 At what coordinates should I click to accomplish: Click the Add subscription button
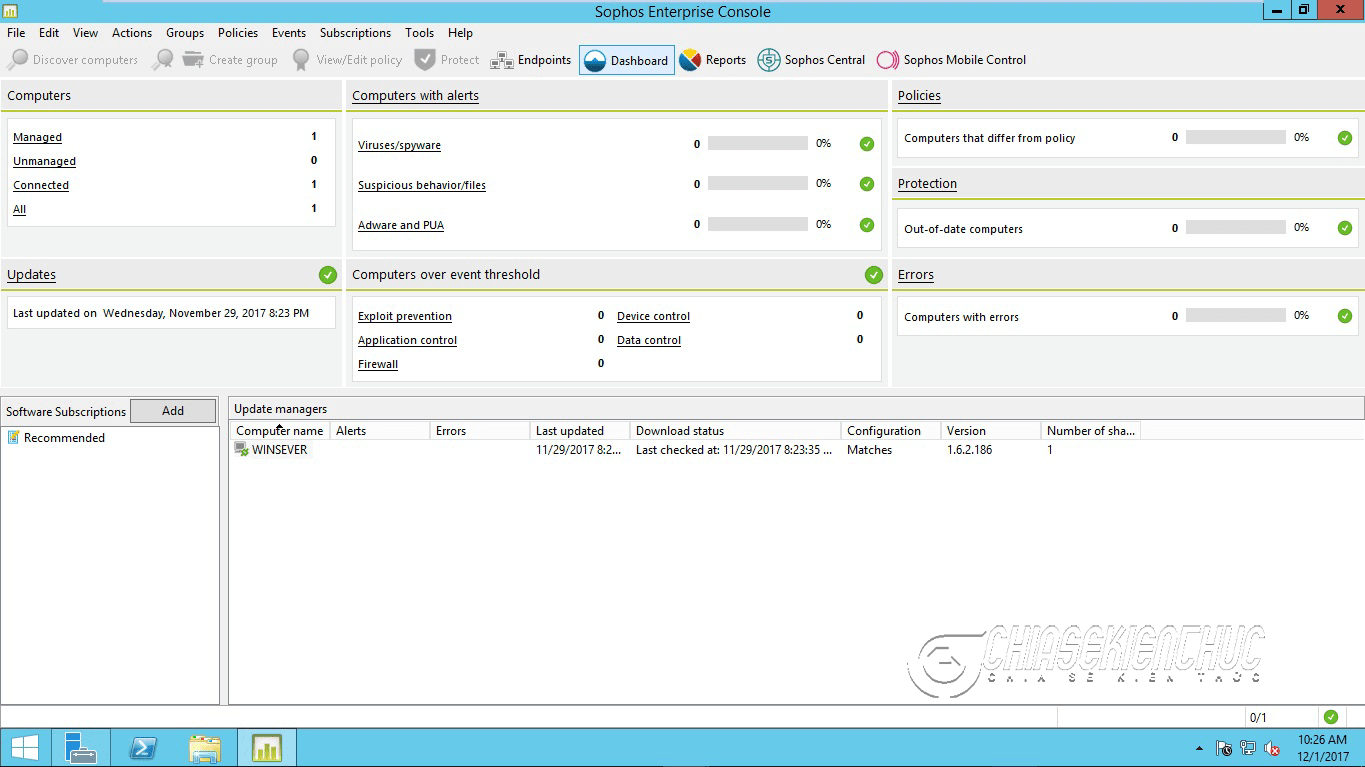[x=173, y=411]
